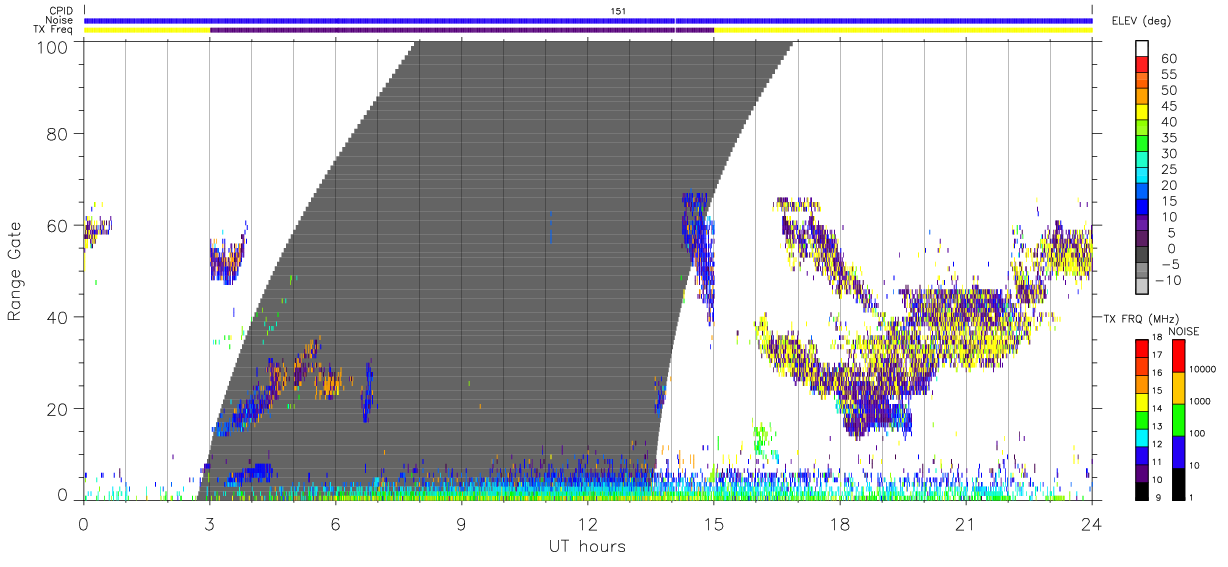Click the purple segment of the TX Freq strip
The height and width of the screenshot is (567, 1228).
point(462,30)
